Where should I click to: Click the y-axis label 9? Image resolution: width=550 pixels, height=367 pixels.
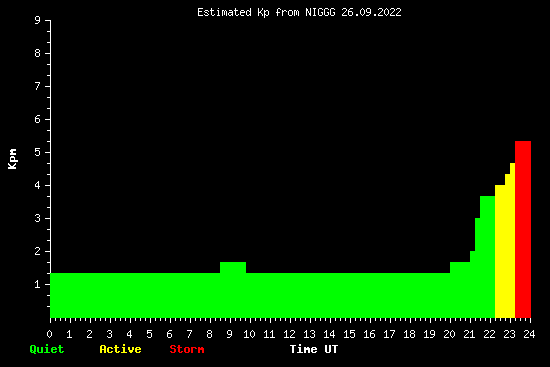coord(37,20)
